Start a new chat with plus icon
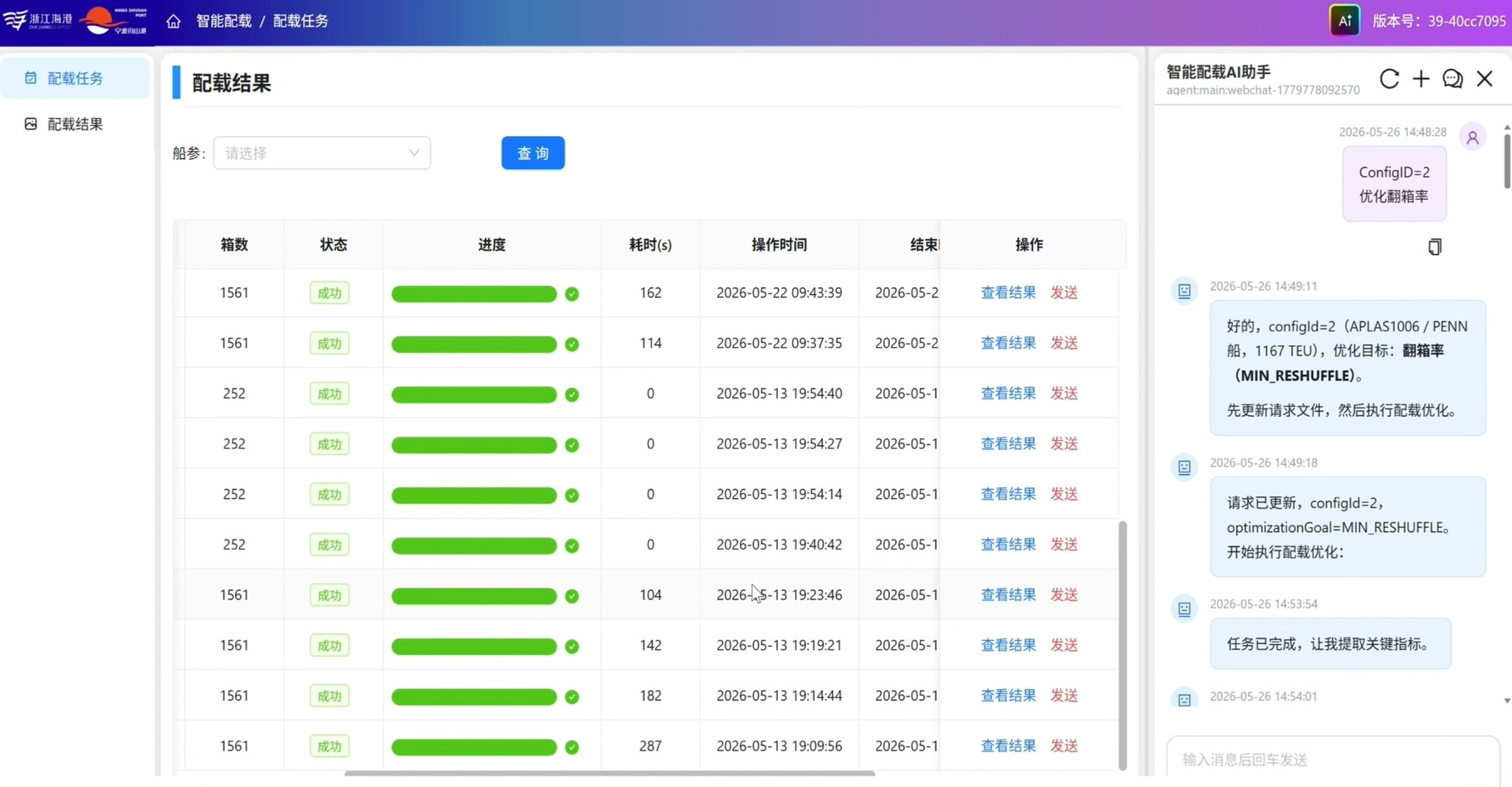The width and height of the screenshot is (1512, 787). point(1421,79)
